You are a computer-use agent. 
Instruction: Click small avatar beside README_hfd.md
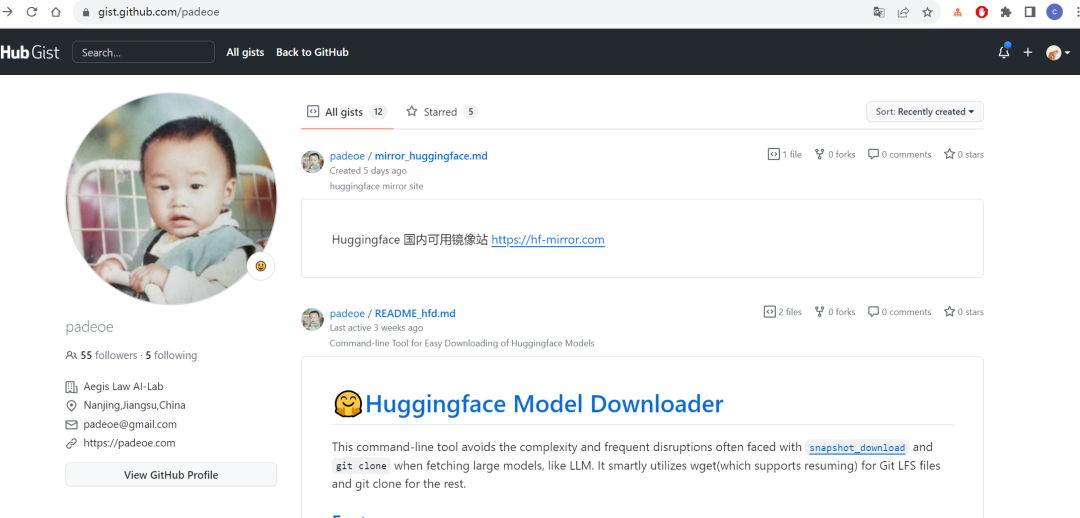[x=313, y=319]
